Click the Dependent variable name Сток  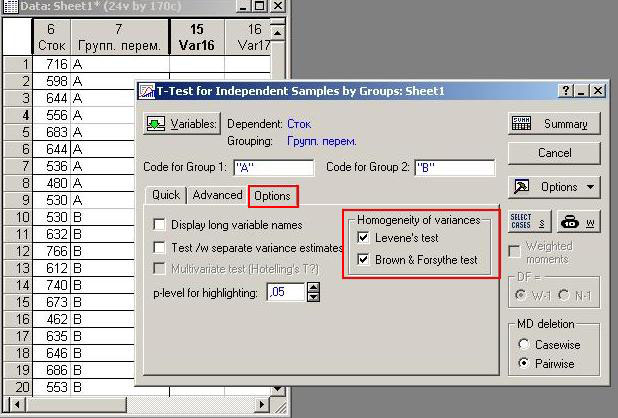pos(299,124)
